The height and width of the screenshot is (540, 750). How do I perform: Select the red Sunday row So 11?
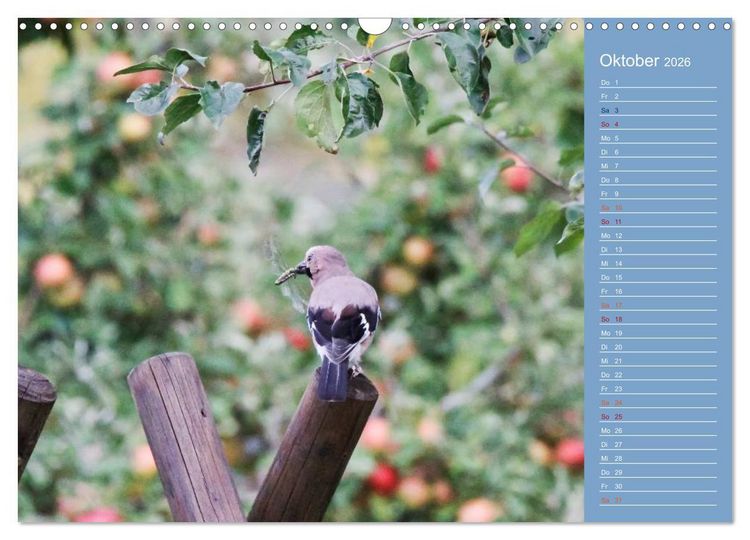coord(658,221)
